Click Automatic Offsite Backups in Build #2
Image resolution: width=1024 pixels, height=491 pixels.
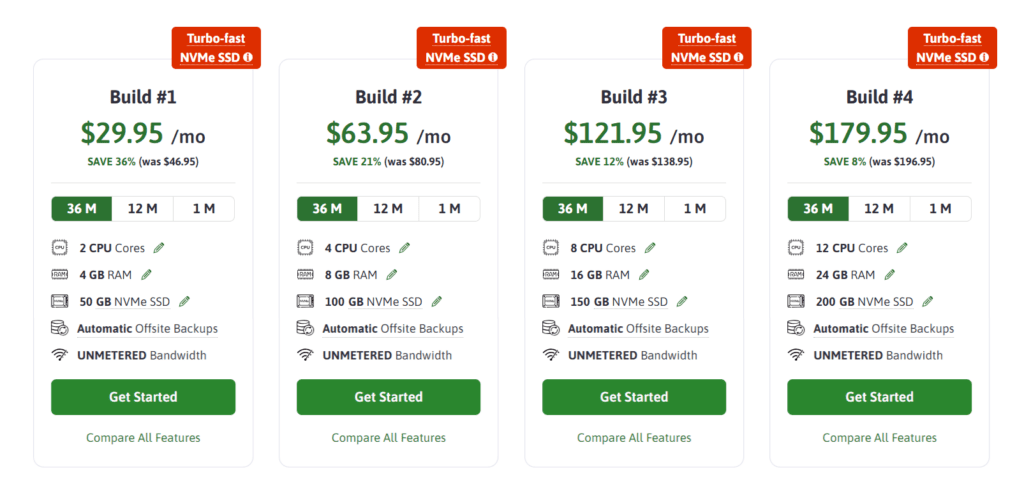tap(392, 328)
